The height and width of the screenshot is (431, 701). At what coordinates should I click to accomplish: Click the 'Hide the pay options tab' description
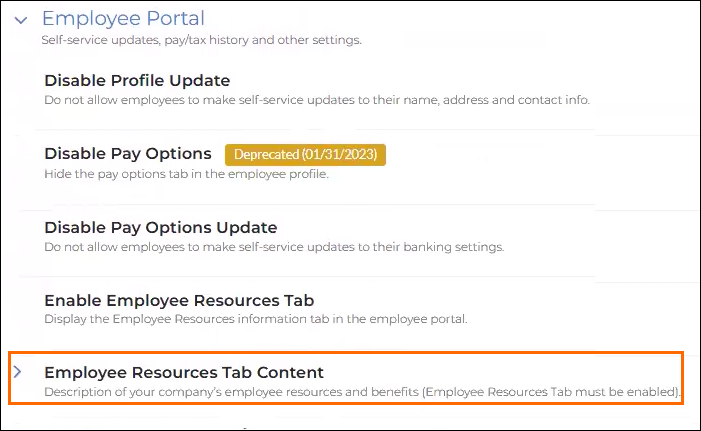click(186, 174)
